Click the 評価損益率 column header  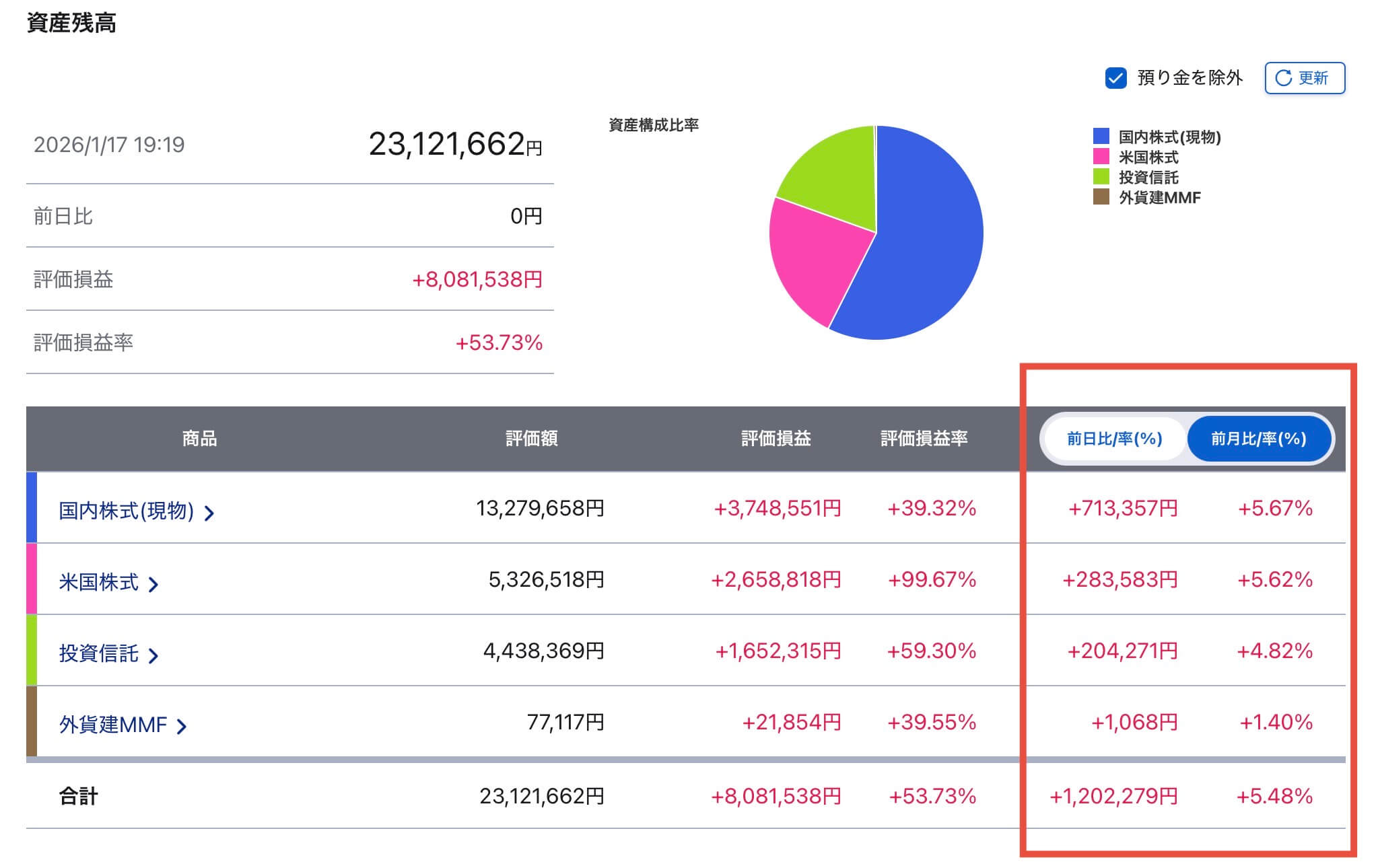(924, 439)
